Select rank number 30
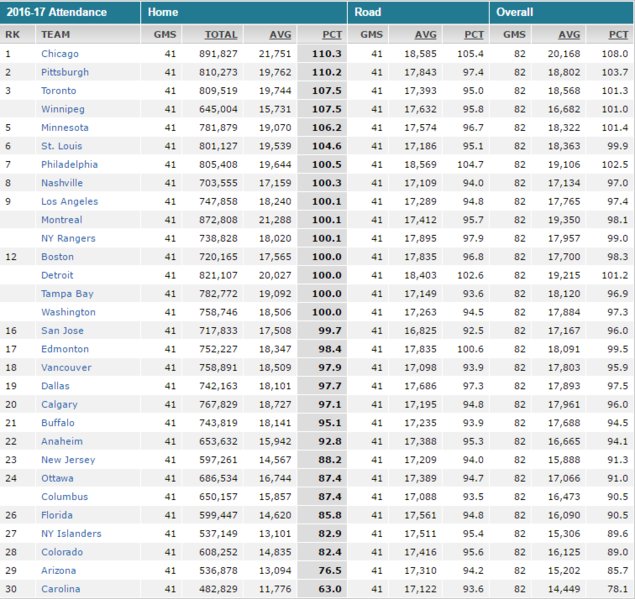This screenshot has height=599, width=635. click(x=11, y=589)
